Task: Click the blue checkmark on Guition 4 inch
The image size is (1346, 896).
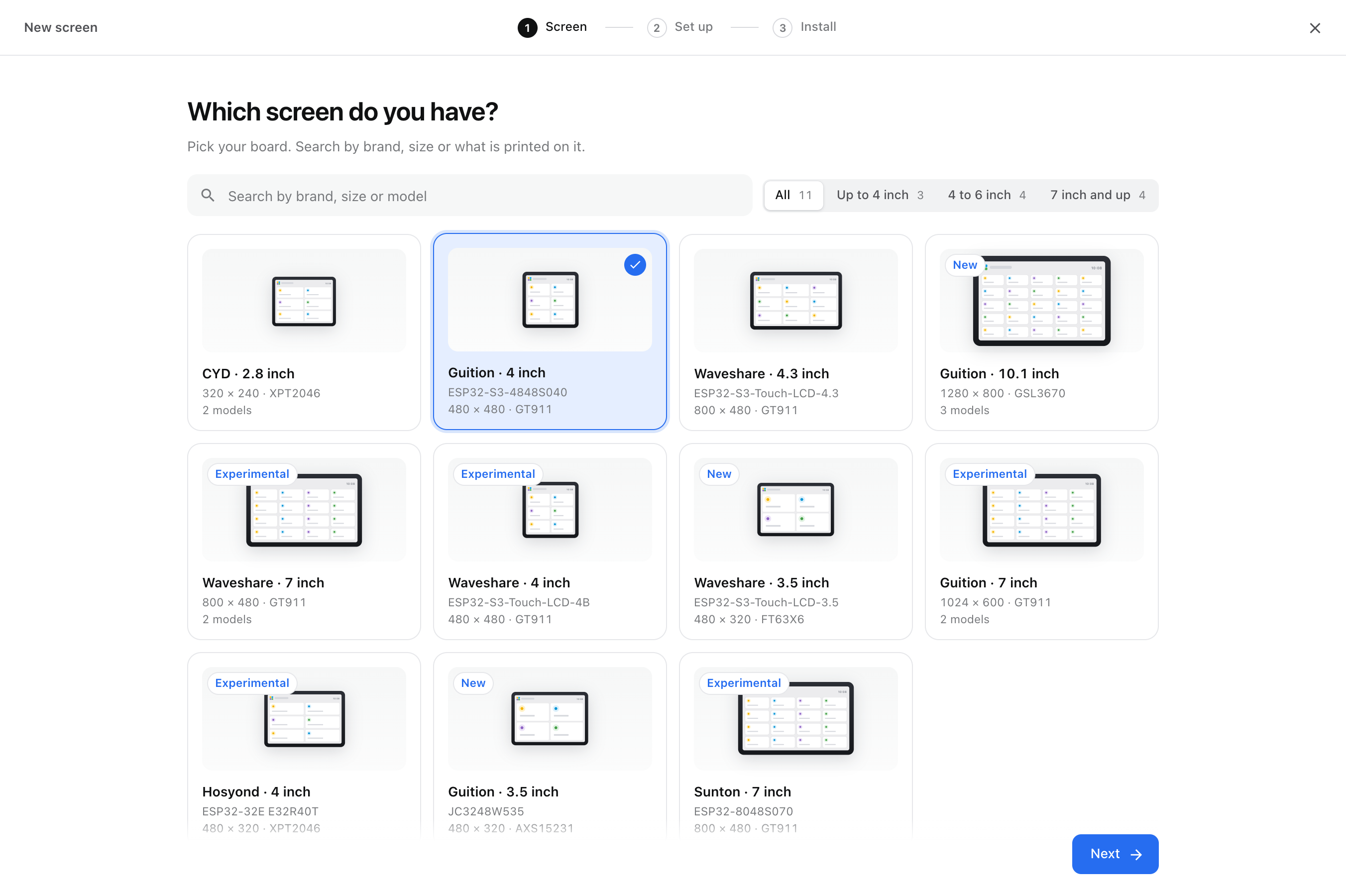Action: 635,265
